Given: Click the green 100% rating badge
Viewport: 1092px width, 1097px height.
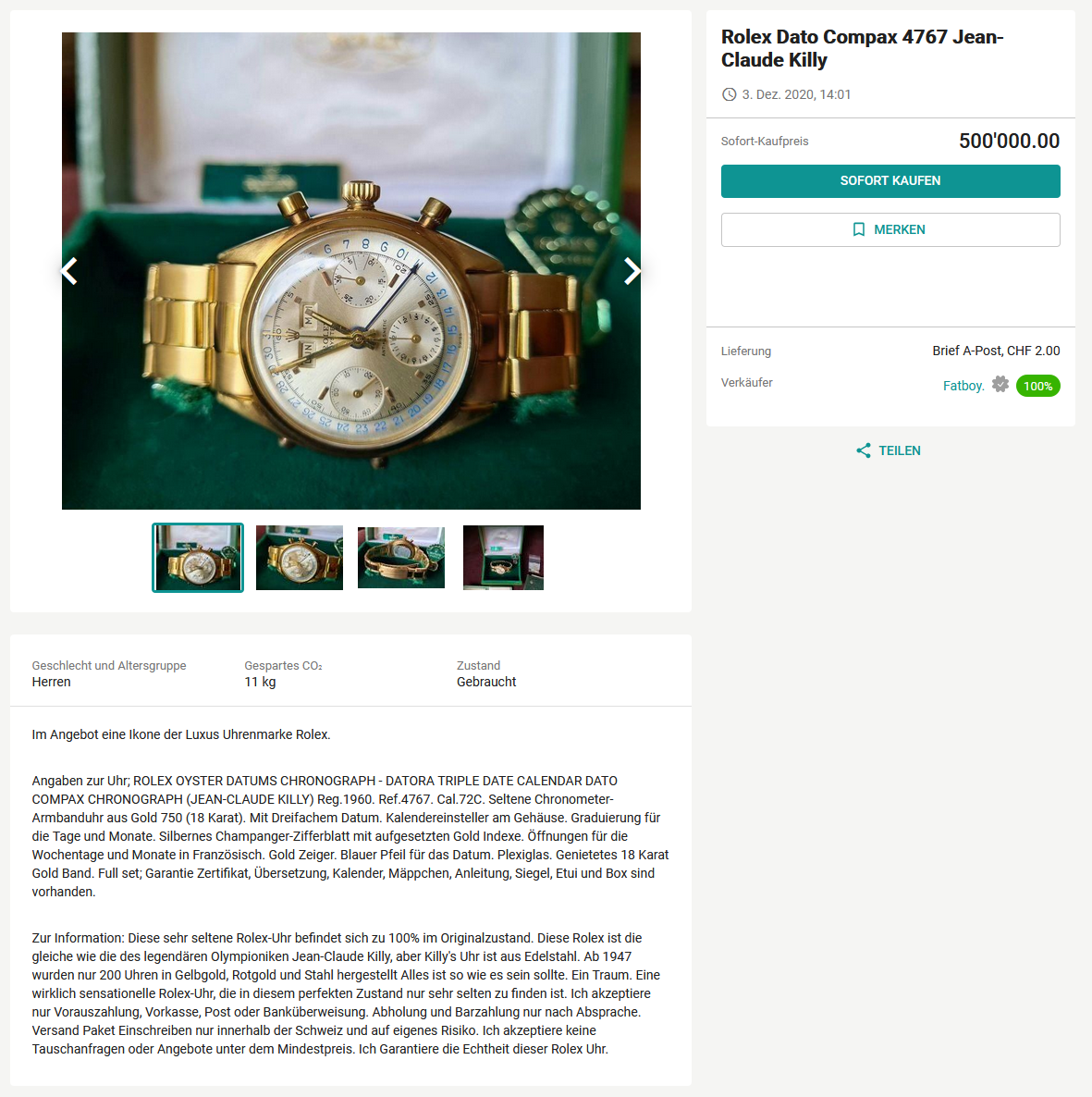Looking at the screenshot, I should 1037,387.
